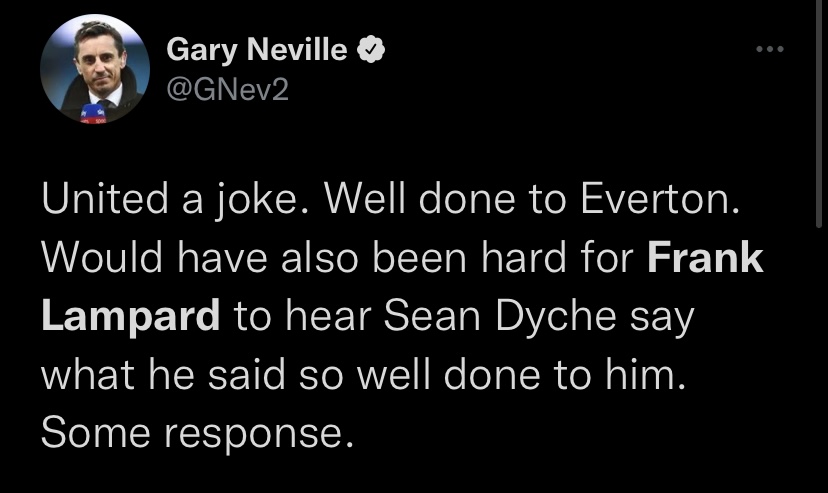The image size is (828, 493).
Task: Click the blue verified badge icon
Action: (371, 49)
